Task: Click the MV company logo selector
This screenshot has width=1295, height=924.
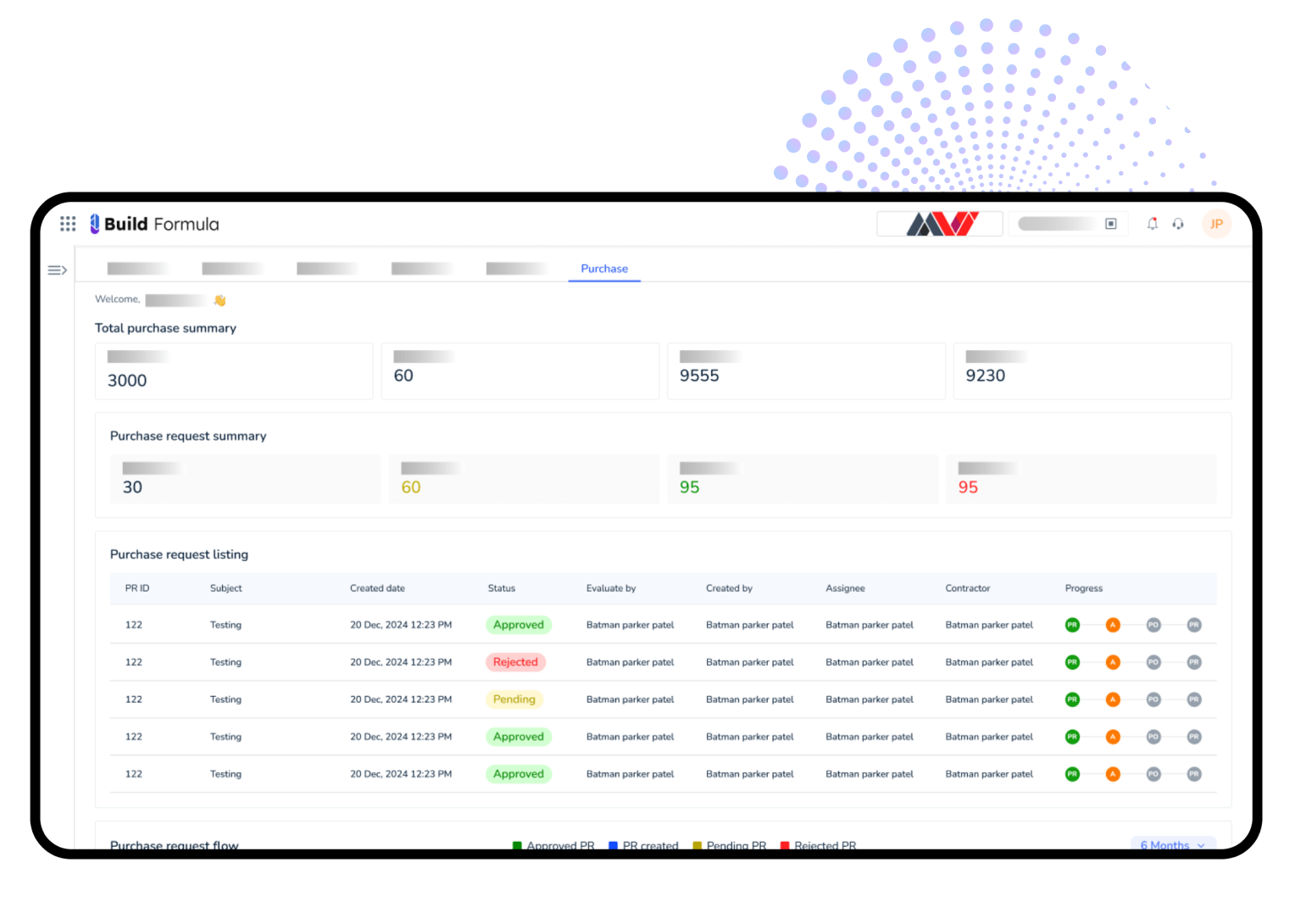Action: point(941,224)
